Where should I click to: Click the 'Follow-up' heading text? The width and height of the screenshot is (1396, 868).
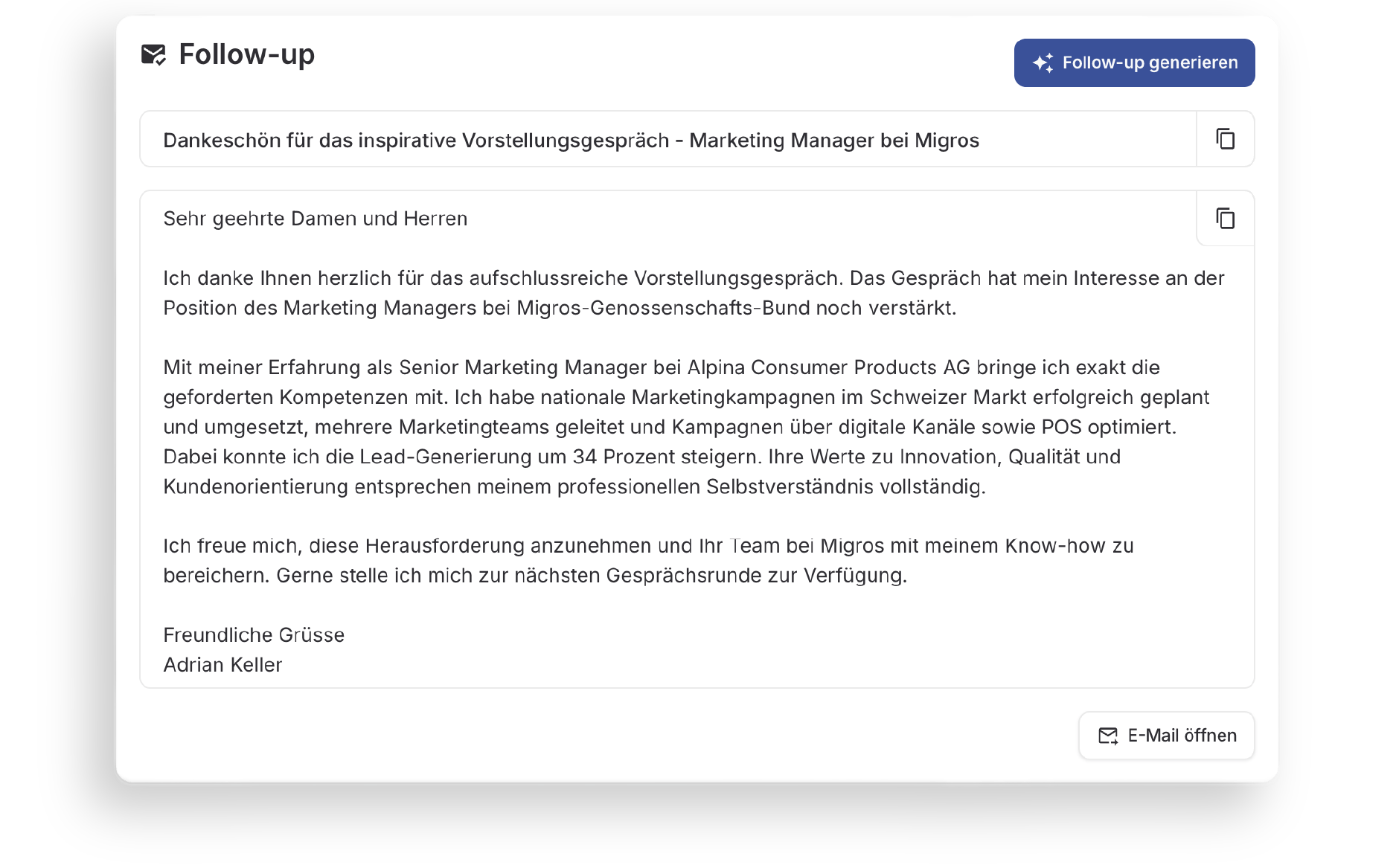246,54
